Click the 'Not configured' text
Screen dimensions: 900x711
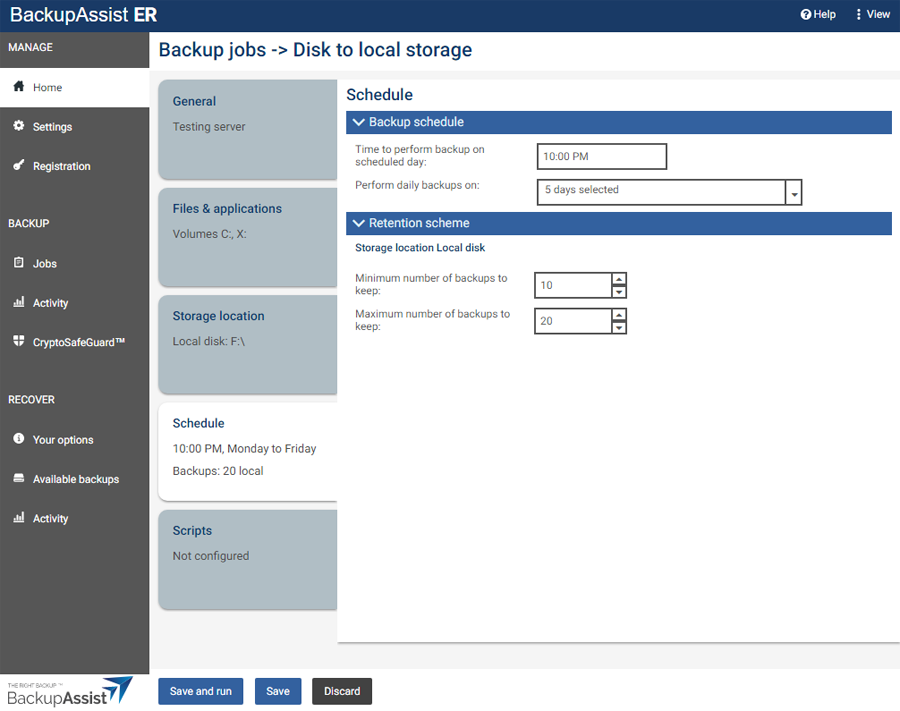tap(211, 556)
